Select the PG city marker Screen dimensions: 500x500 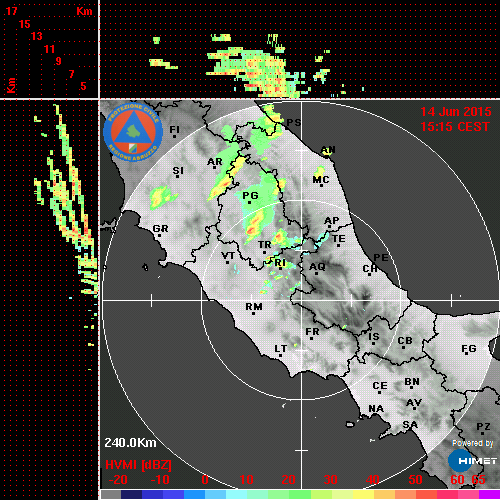point(249,202)
